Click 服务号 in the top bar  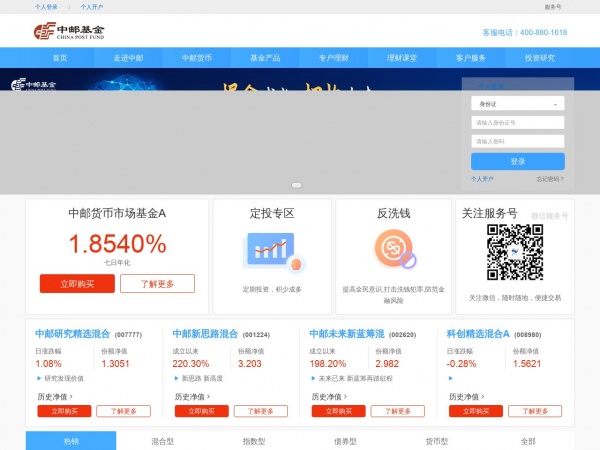click(x=553, y=7)
